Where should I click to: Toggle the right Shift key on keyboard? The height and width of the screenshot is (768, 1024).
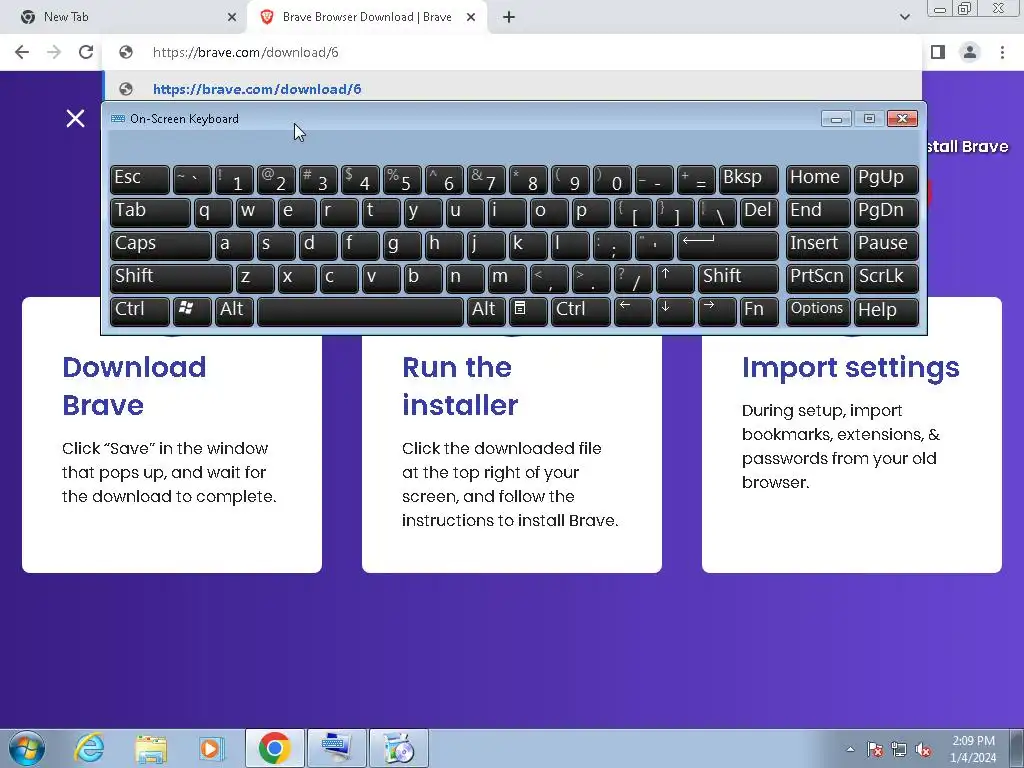[738, 278]
